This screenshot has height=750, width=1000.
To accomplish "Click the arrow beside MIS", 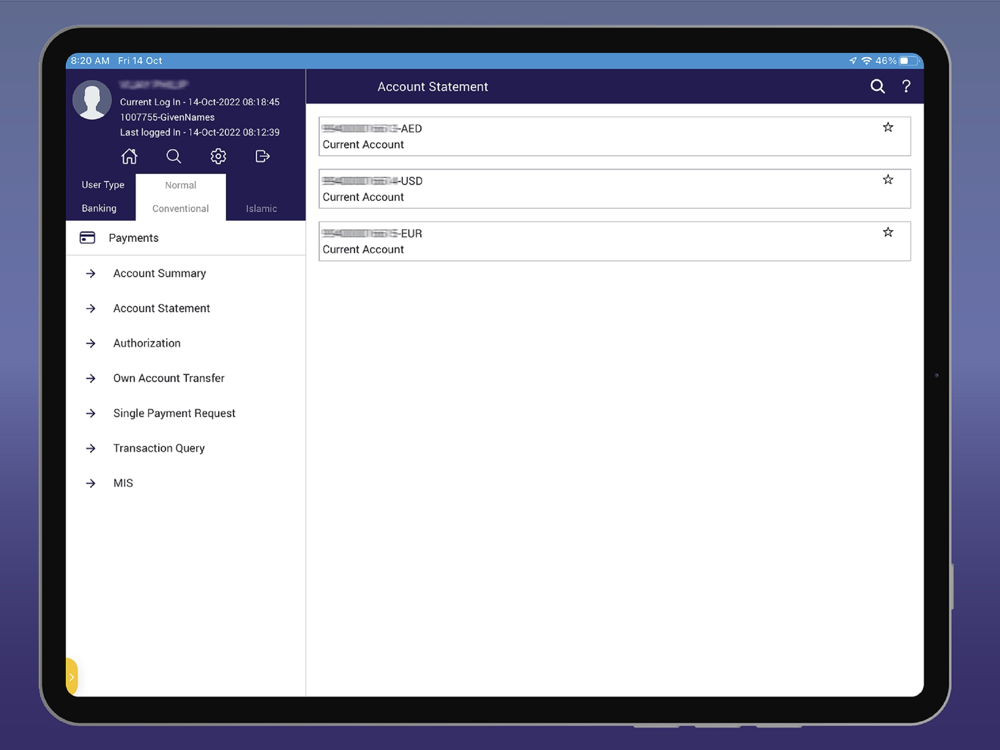I will coord(91,483).
